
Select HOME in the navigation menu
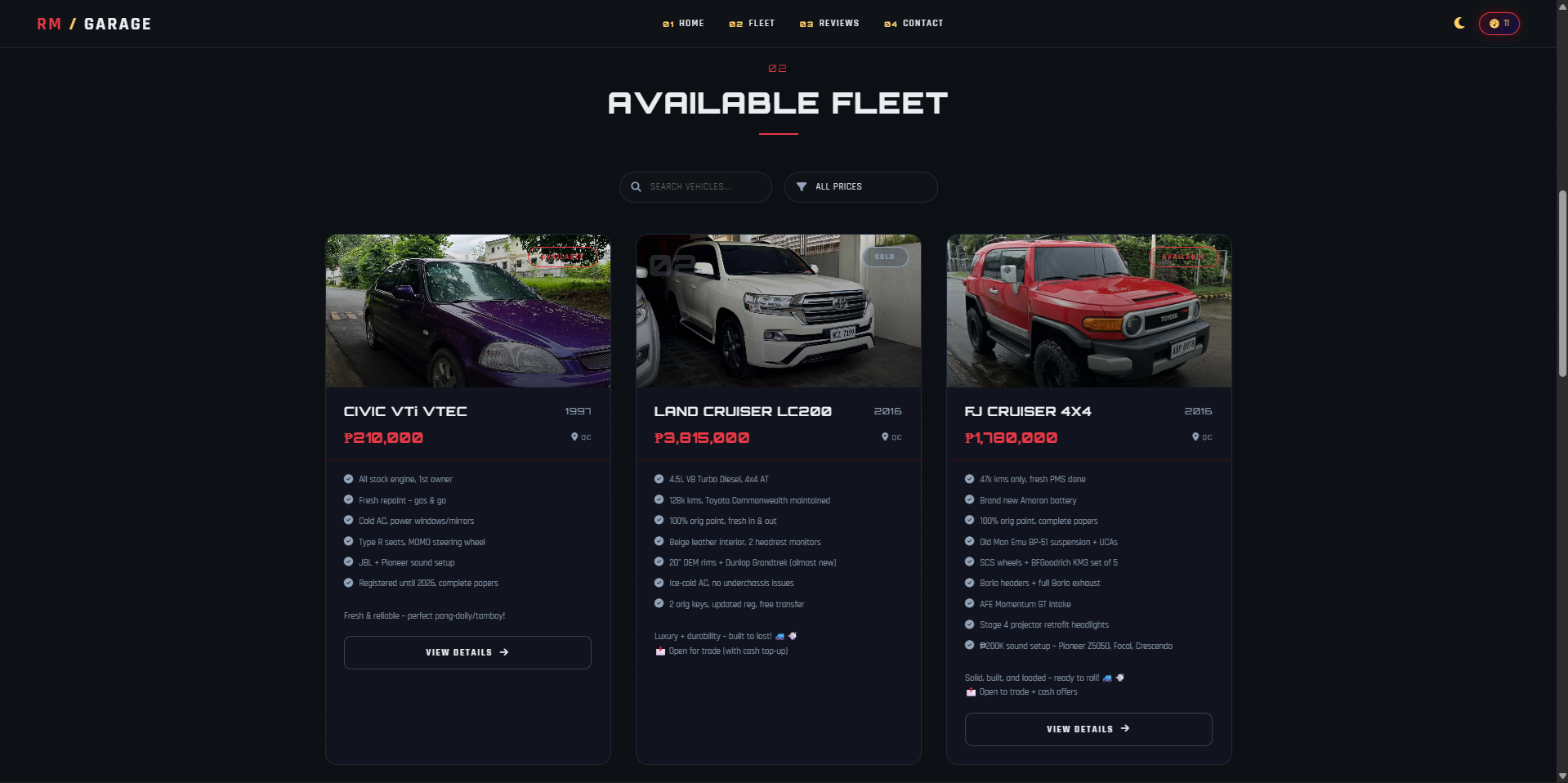(x=685, y=24)
